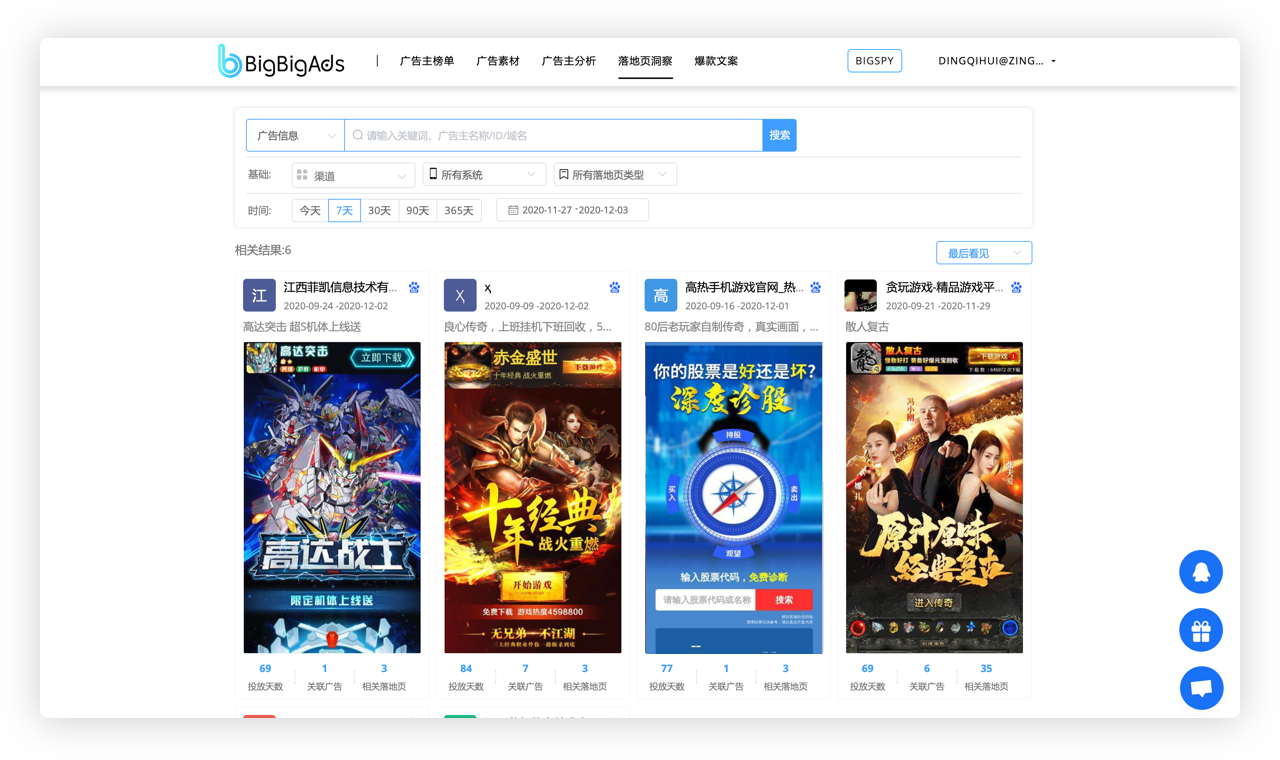This screenshot has width=1280, height=760.
Task: Go to 广告主分析 page
Action: click(x=569, y=61)
